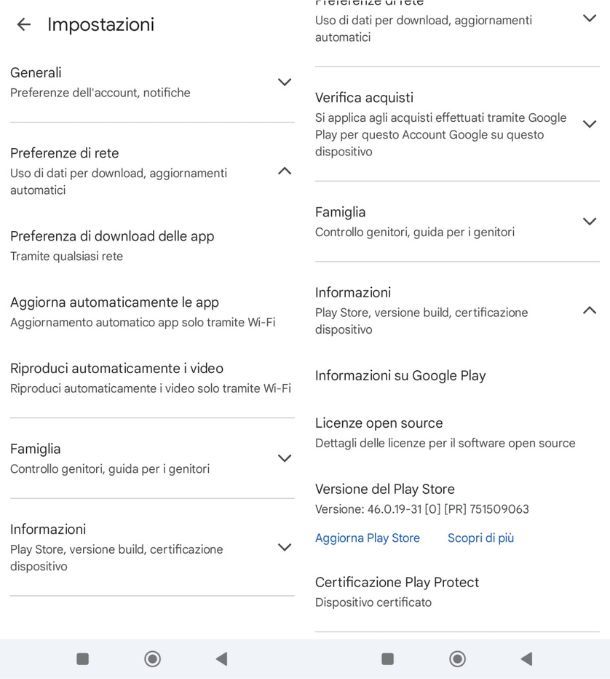Expand Verifica acquisti section chevron
610x679 pixels.
point(589,124)
